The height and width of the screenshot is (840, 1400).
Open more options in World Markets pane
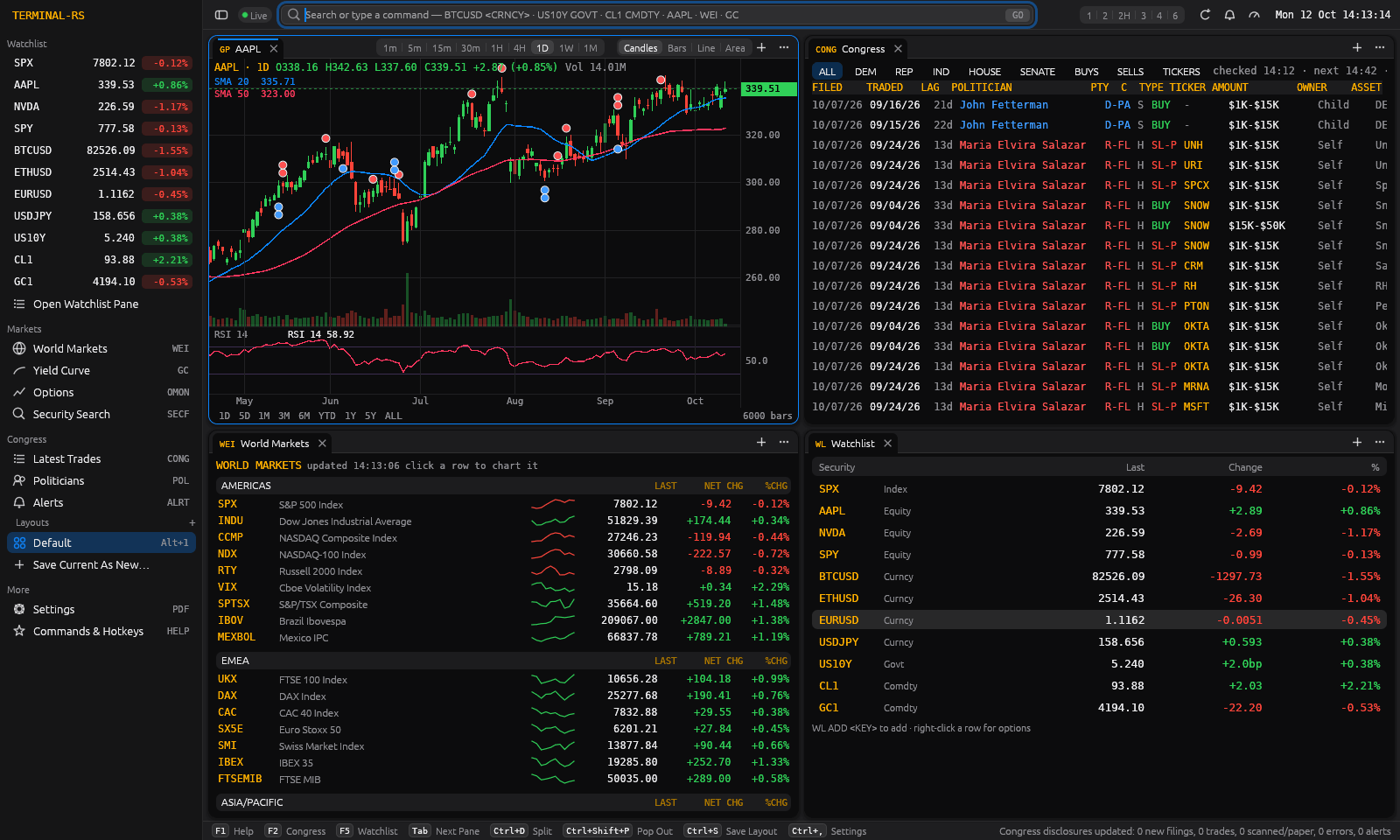pos(783,443)
